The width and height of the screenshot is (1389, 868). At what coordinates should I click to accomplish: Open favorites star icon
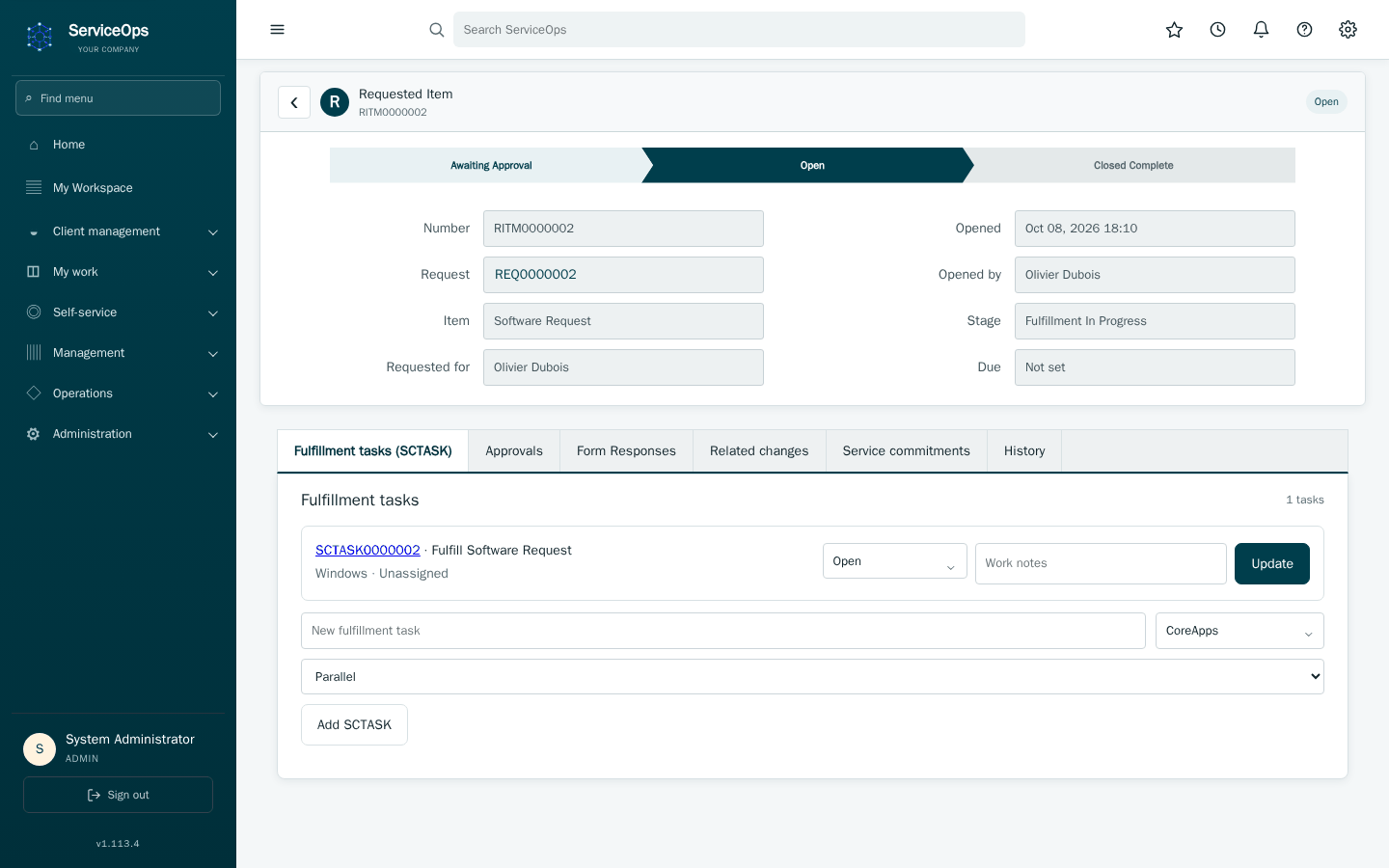pos(1174,30)
